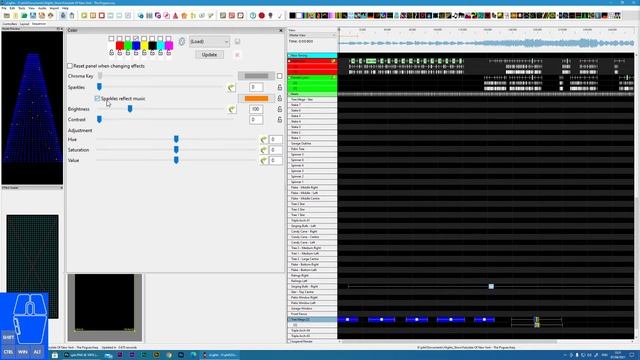The height and width of the screenshot is (360, 640).
Task: Open the Audio menu
Action: [x=42, y=8]
